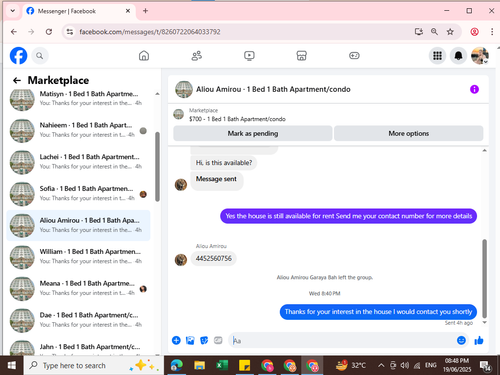500x375 pixels.
Task: Click the browser back arrow
Action: tap(14, 32)
